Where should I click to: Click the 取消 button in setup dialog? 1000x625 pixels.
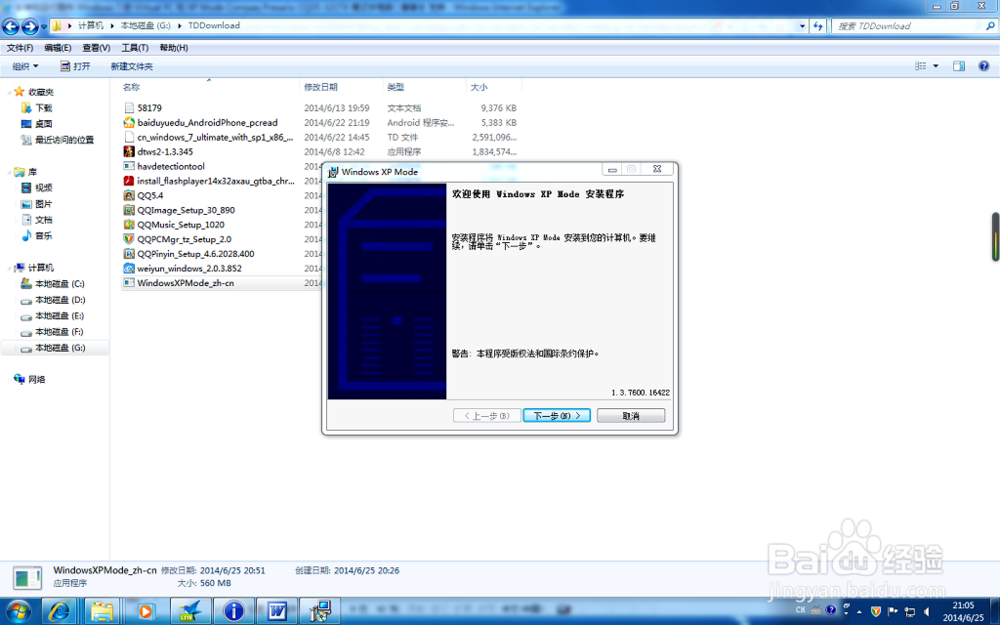pos(631,416)
